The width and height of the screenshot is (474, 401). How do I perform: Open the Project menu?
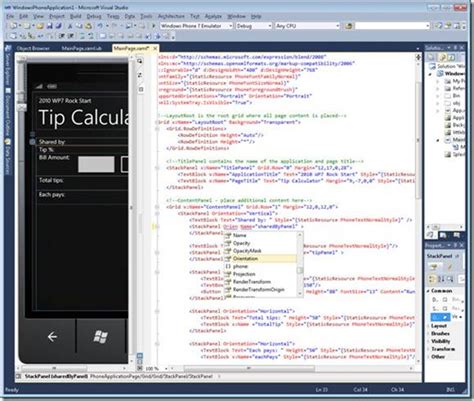tap(57, 16)
